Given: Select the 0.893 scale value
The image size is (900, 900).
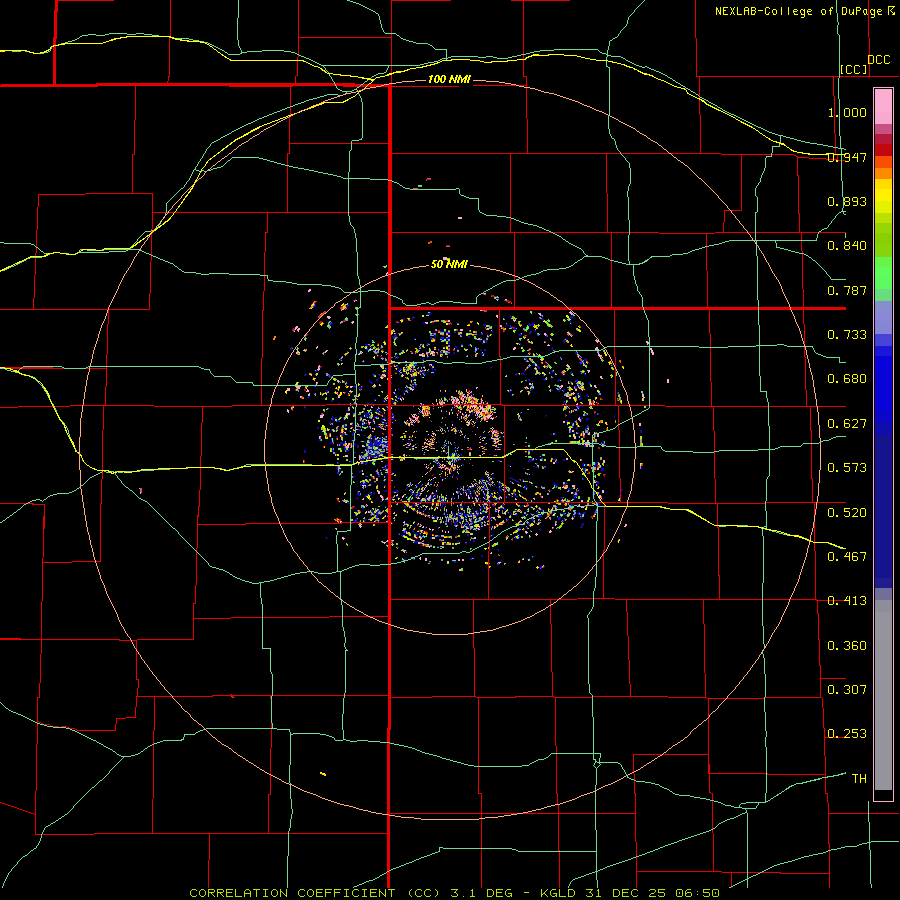Looking at the screenshot, I should point(847,201).
